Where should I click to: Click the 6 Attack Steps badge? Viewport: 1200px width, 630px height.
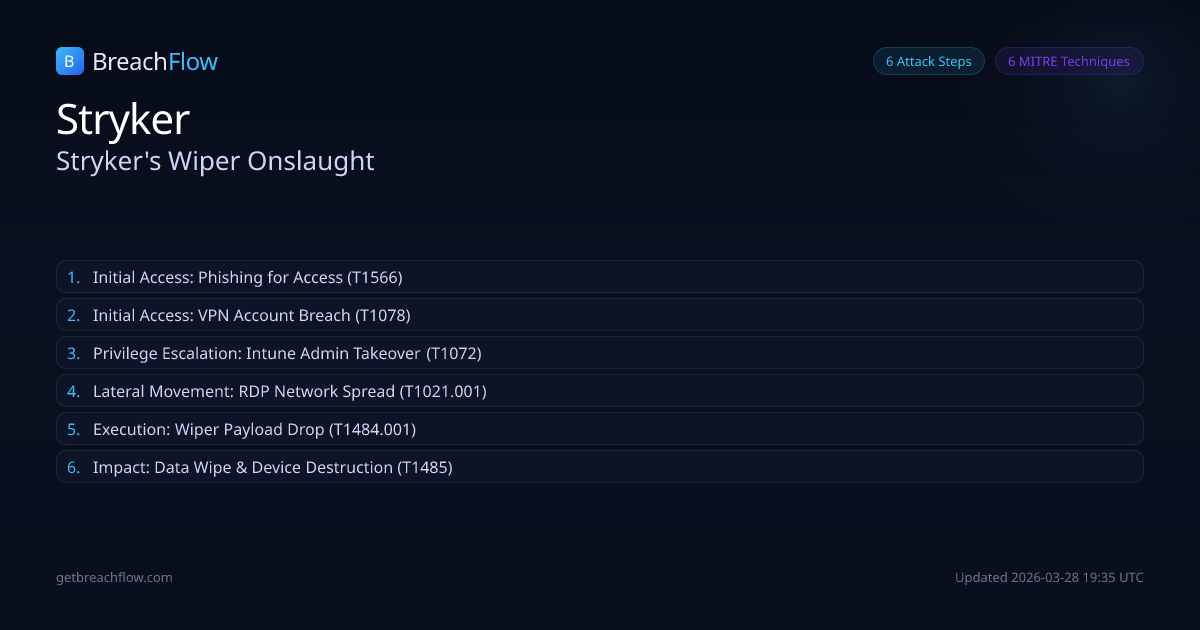point(928,61)
